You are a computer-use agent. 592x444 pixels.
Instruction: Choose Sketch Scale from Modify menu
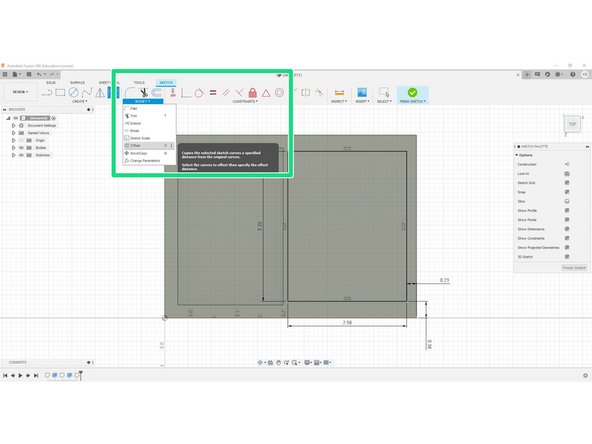(149, 138)
